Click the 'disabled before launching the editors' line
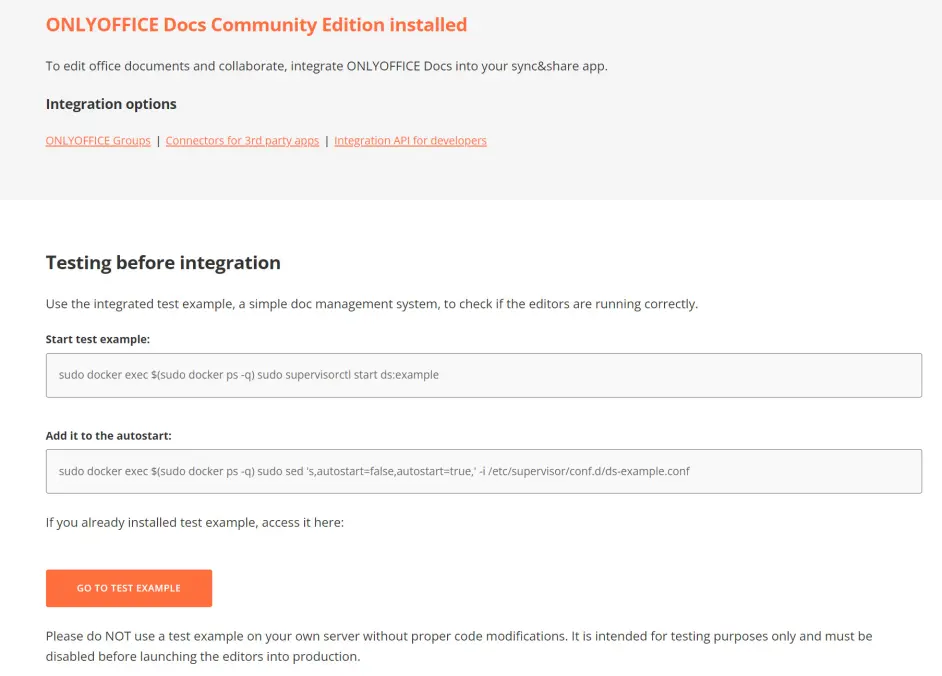Image resolution: width=942 pixels, height=676 pixels. [x=203, y=657]
